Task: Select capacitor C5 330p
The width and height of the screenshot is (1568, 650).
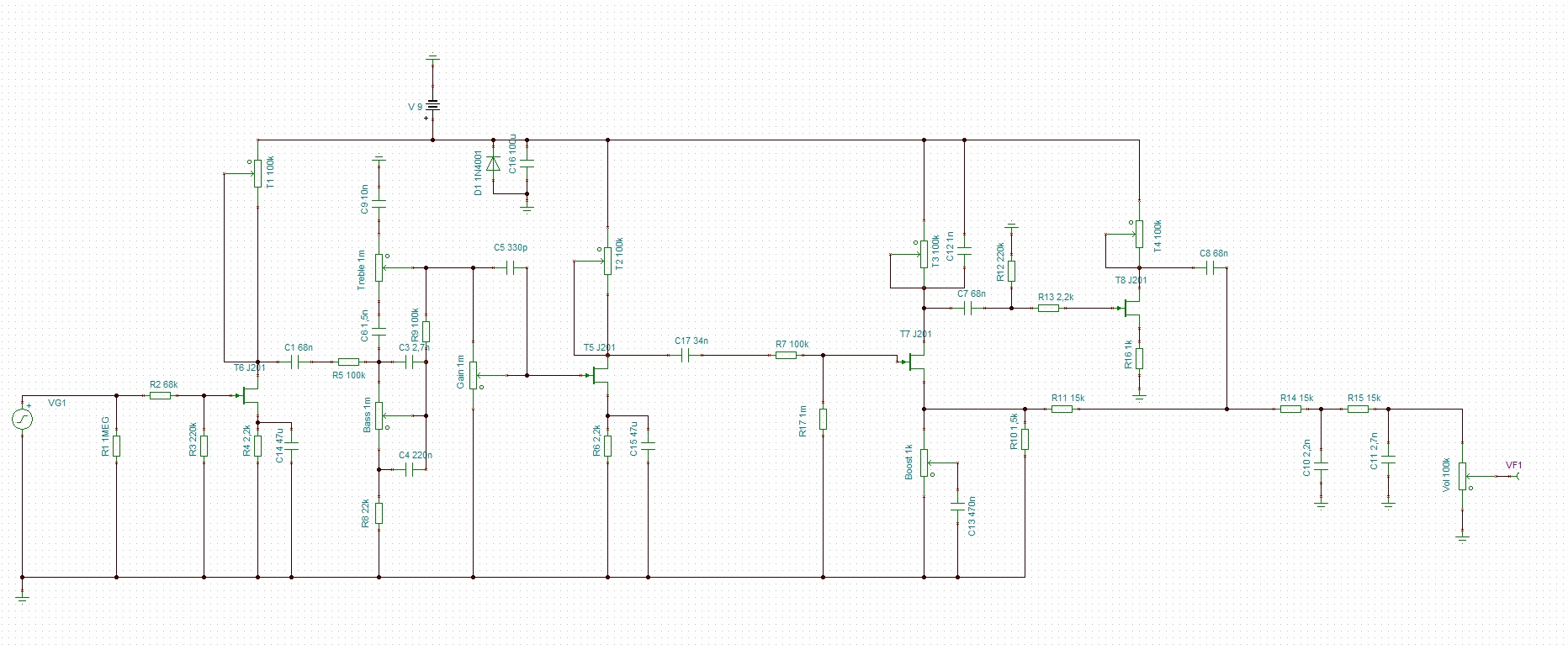Action: pos(511,268)
